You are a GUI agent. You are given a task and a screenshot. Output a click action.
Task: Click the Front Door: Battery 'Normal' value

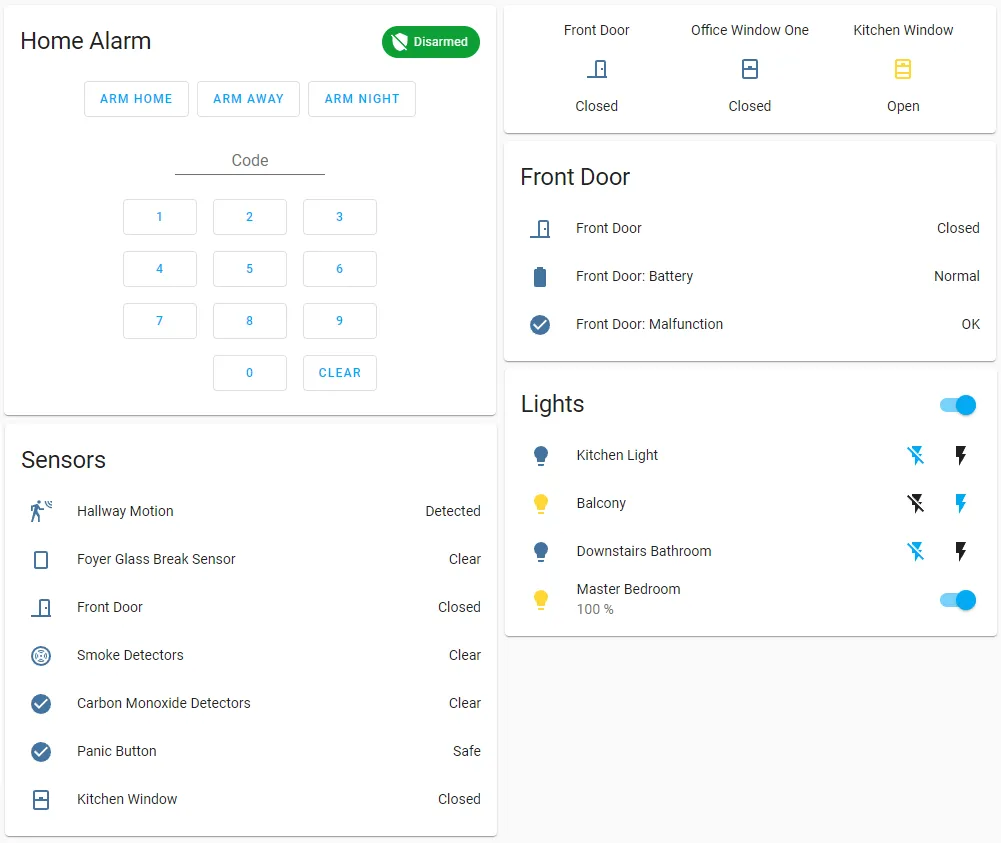pyautogui.click(x=956, y=276)
